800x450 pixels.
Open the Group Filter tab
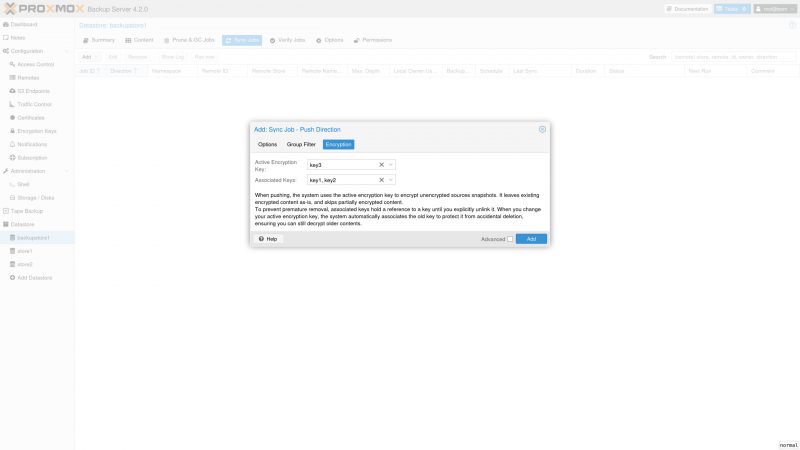[x=301, y=144]
